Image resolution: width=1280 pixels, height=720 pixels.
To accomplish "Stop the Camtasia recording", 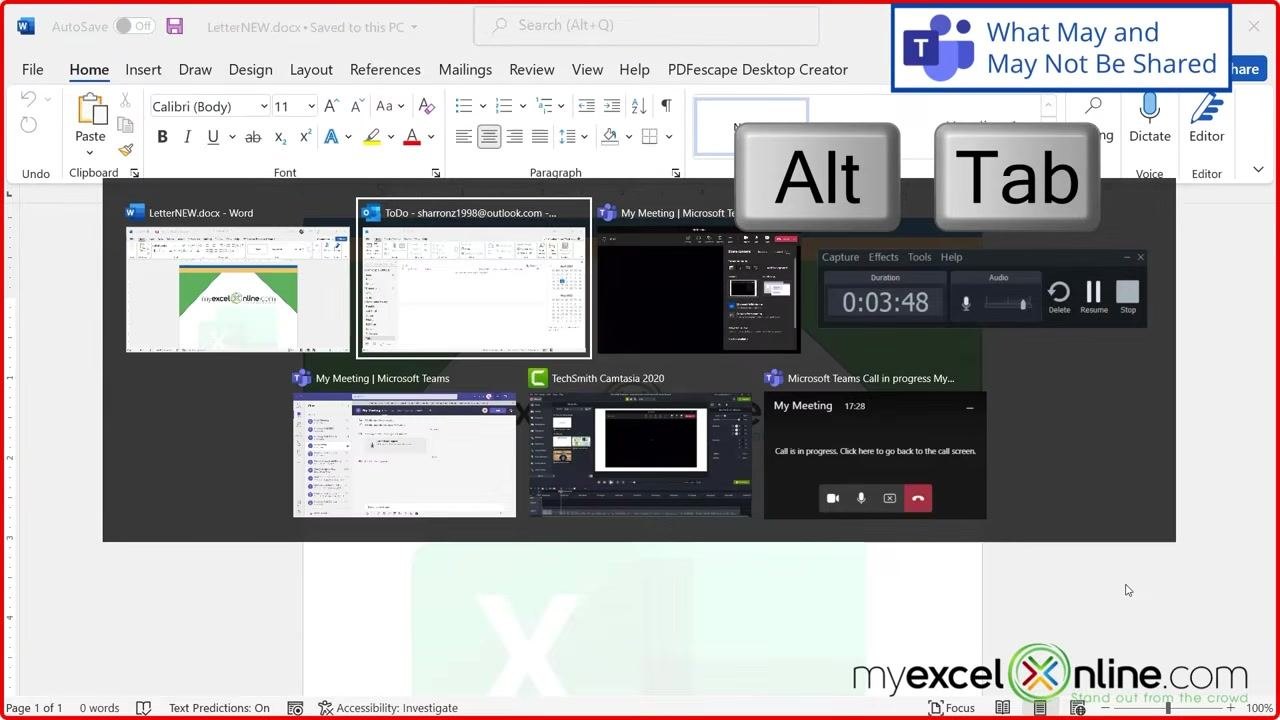I will tap(1128, 297).
